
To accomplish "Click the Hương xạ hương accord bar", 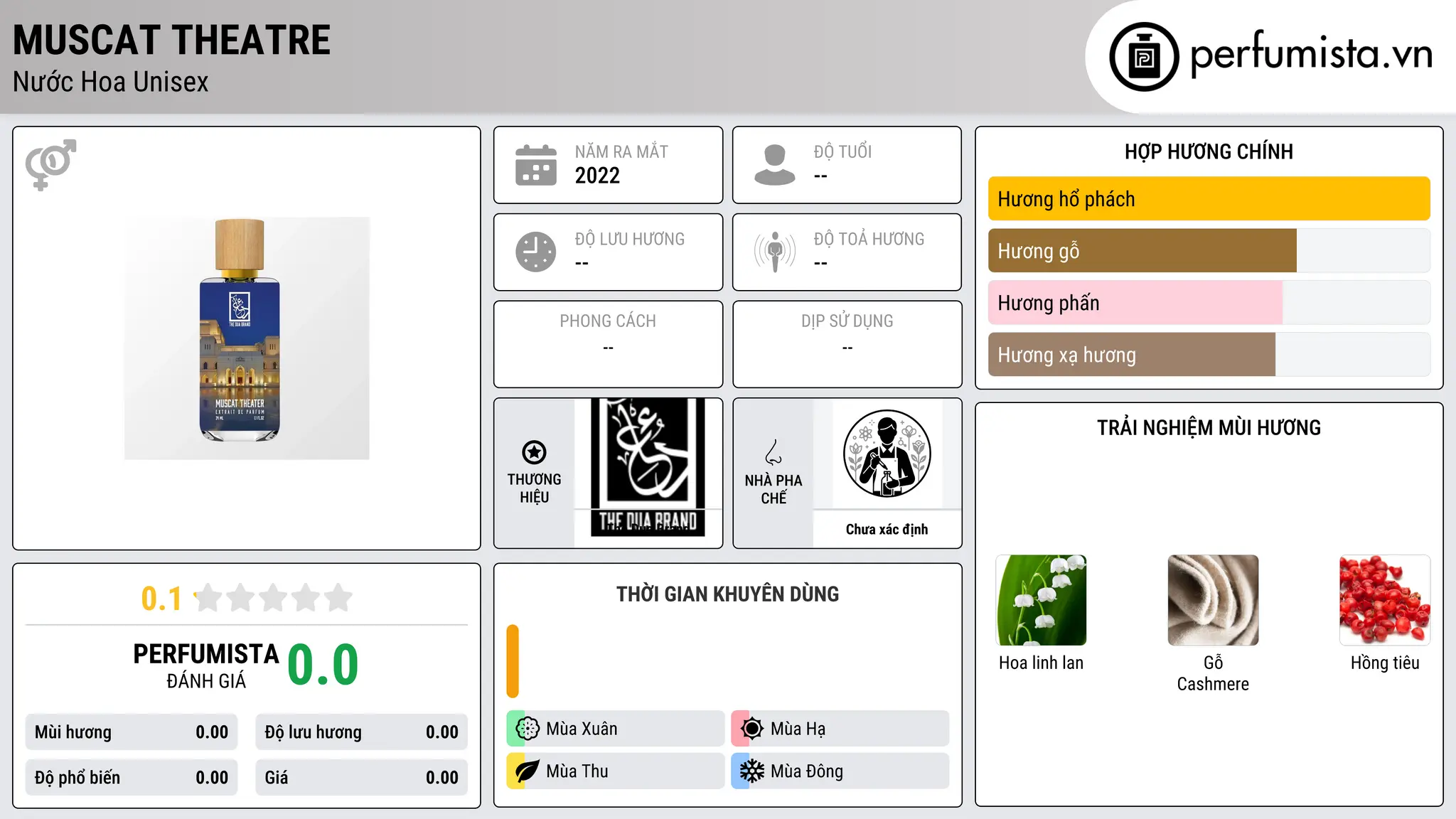I will coord(1209,355).
